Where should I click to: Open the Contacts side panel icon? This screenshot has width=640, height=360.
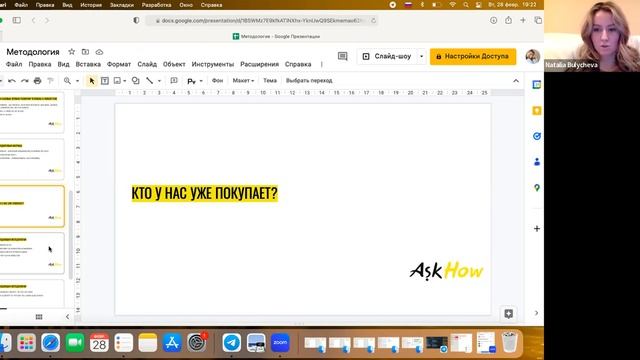(537, 162)
